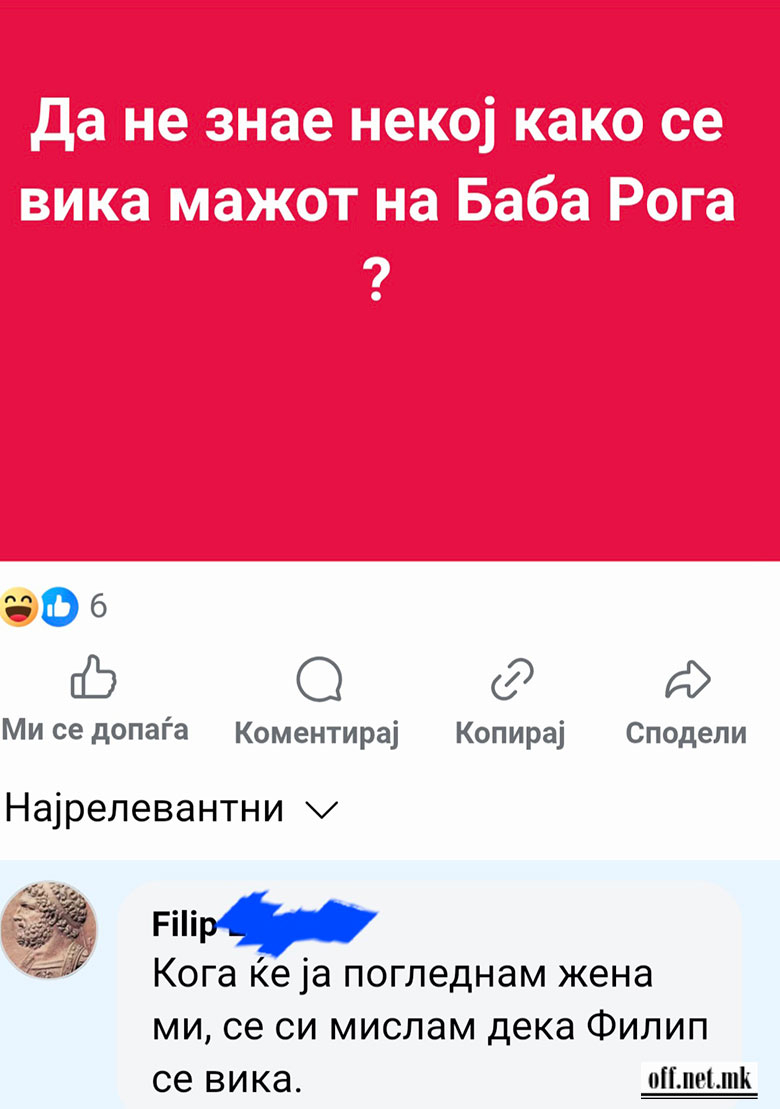Open commenter name 'Filip' profile link
The image size is (780, 1109).
point(184,924)
